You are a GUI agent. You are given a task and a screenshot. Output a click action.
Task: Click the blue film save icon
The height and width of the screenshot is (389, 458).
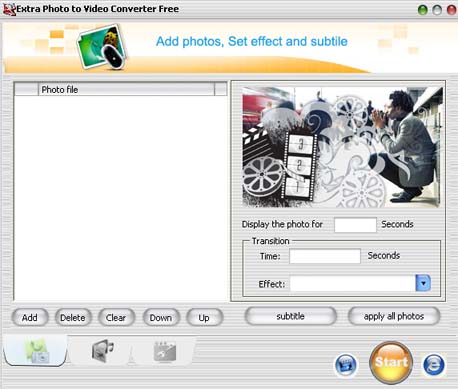346,365
